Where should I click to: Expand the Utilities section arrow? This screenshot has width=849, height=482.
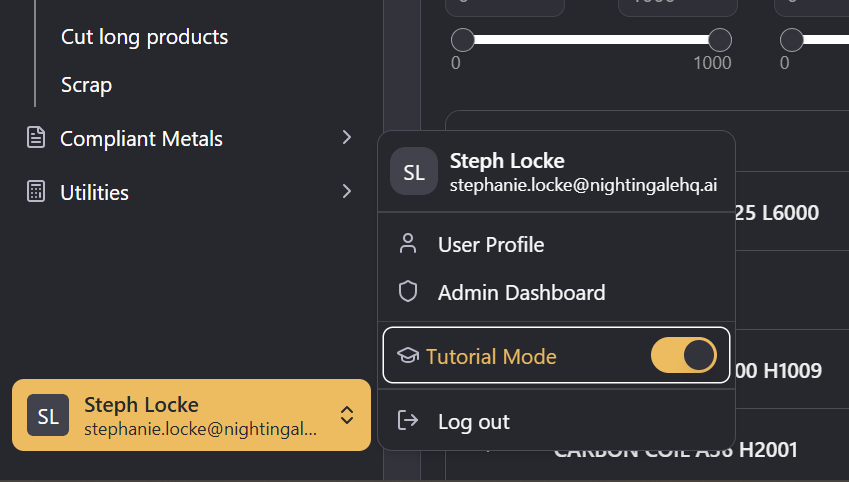click(346, 191)
